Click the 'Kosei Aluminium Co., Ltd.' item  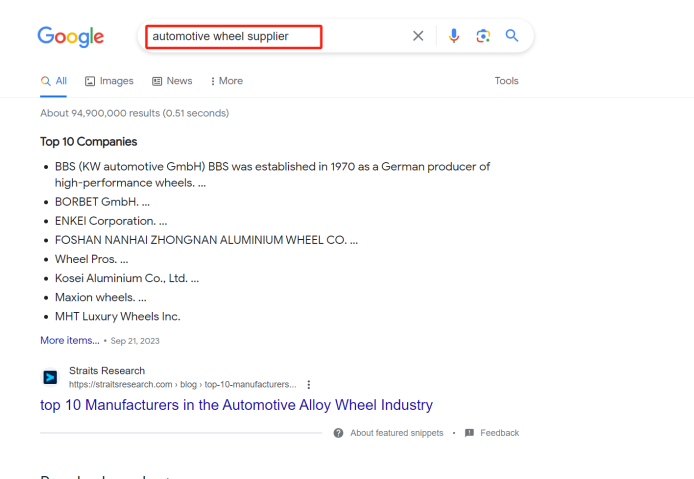point(127,278)
